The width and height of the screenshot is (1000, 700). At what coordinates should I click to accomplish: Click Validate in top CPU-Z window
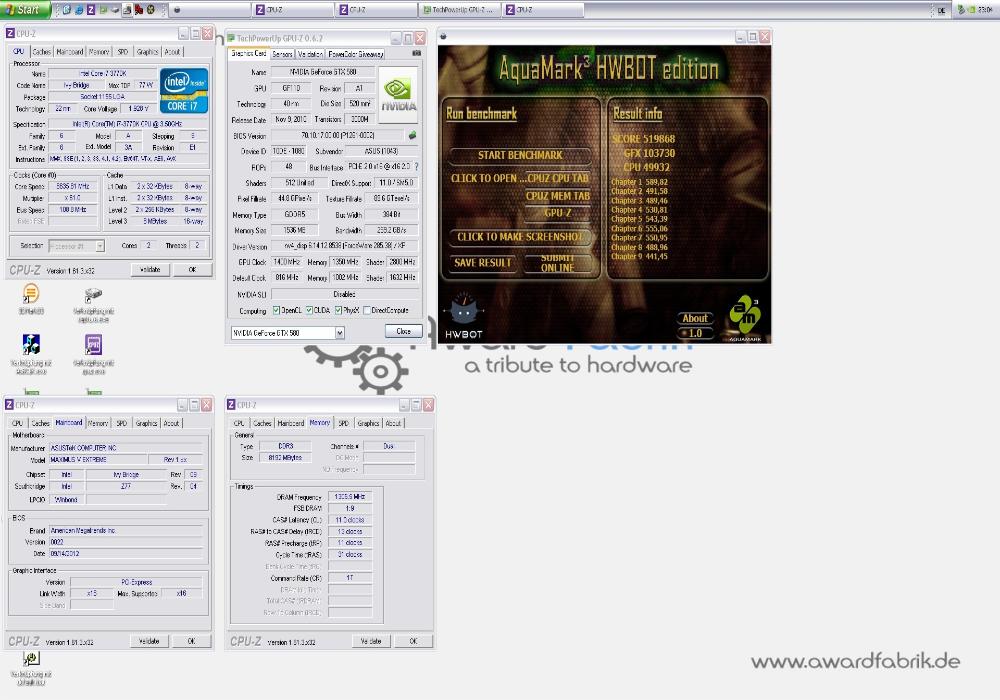tap(150, 270)
